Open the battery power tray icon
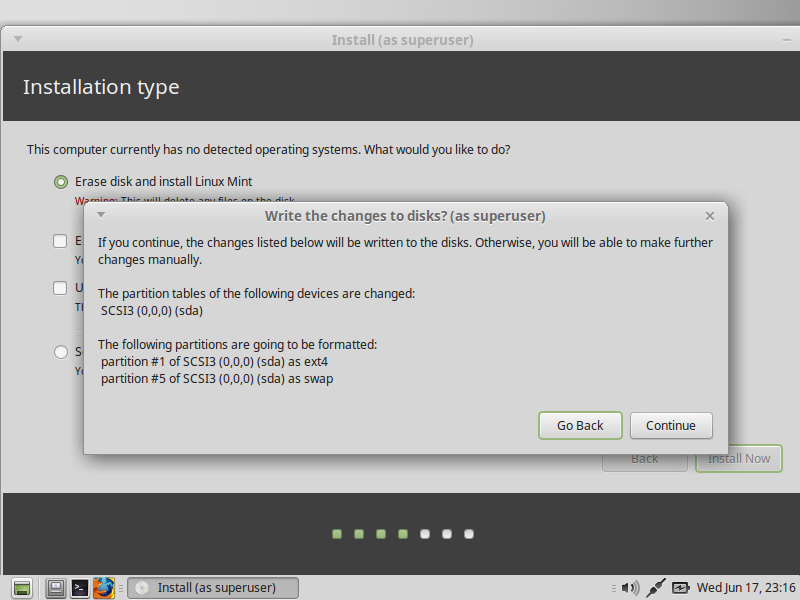 (680, 588)
